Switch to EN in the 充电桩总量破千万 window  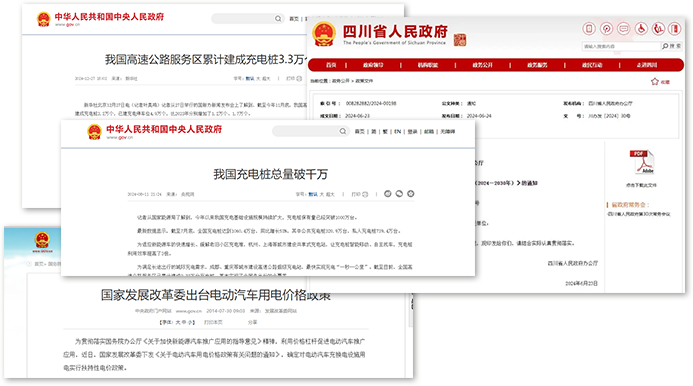click(x=397, y=132)
